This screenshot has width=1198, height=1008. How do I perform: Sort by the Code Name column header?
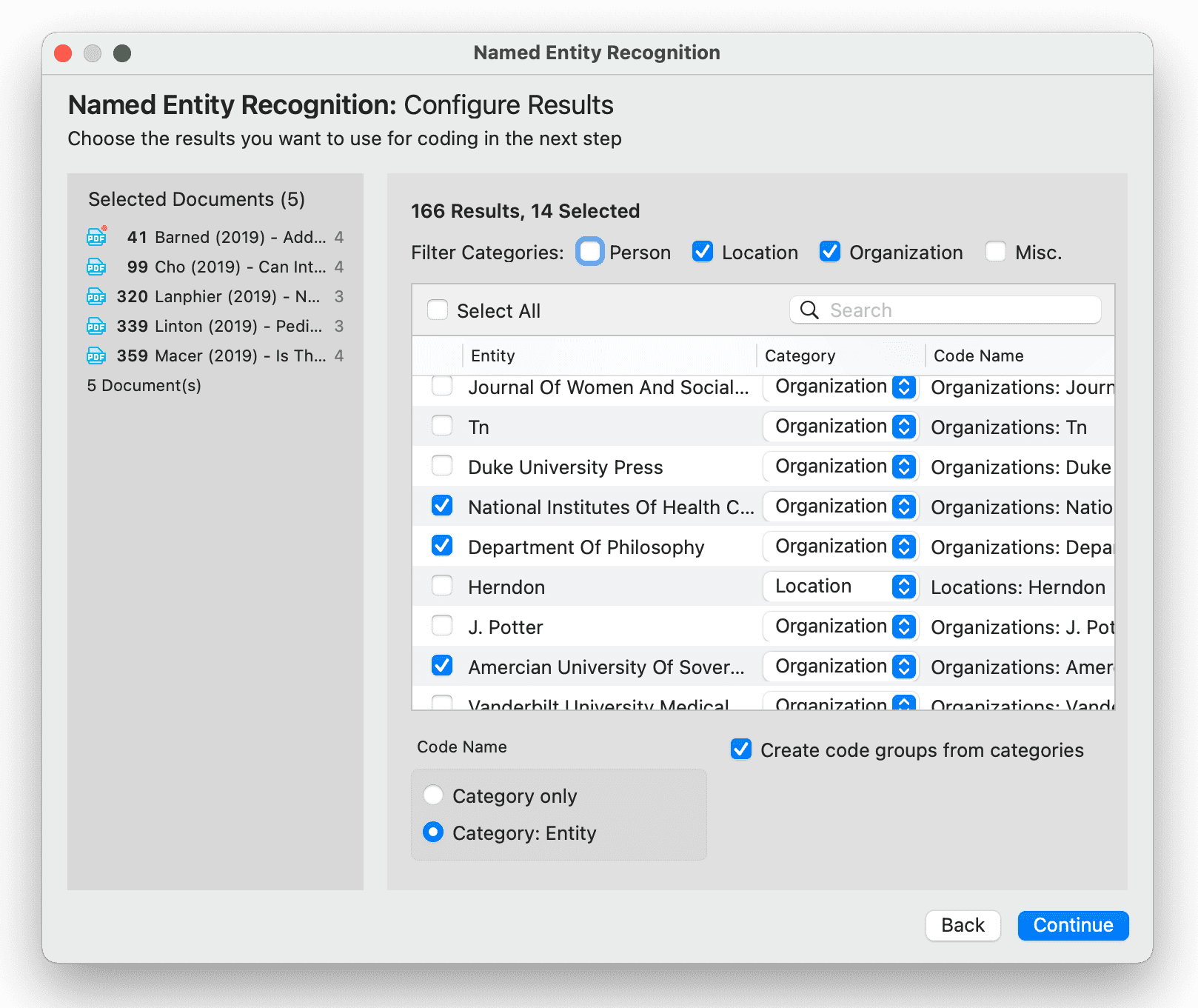pos(1020,356)
